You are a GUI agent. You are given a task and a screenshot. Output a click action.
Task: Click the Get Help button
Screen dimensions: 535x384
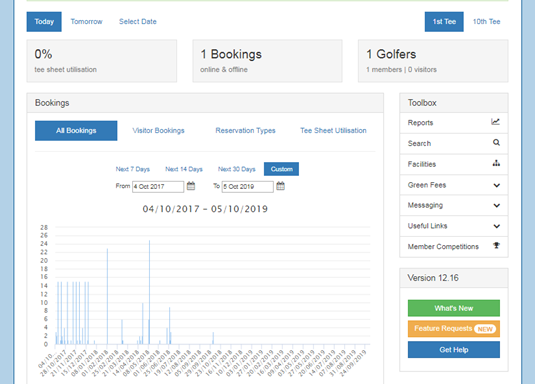pos(454,350)
